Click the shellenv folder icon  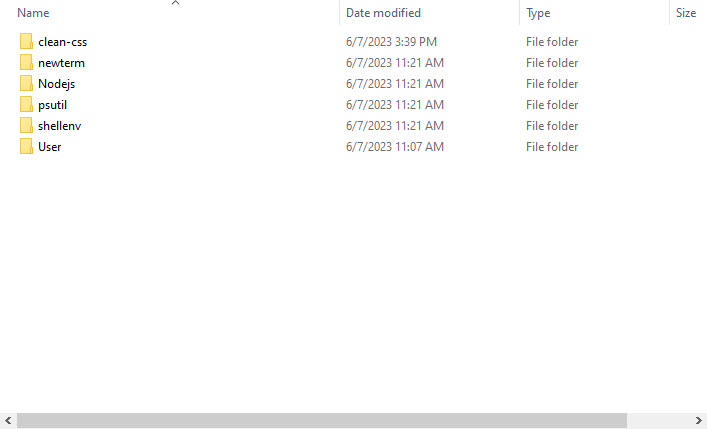[x=26, y=125]
